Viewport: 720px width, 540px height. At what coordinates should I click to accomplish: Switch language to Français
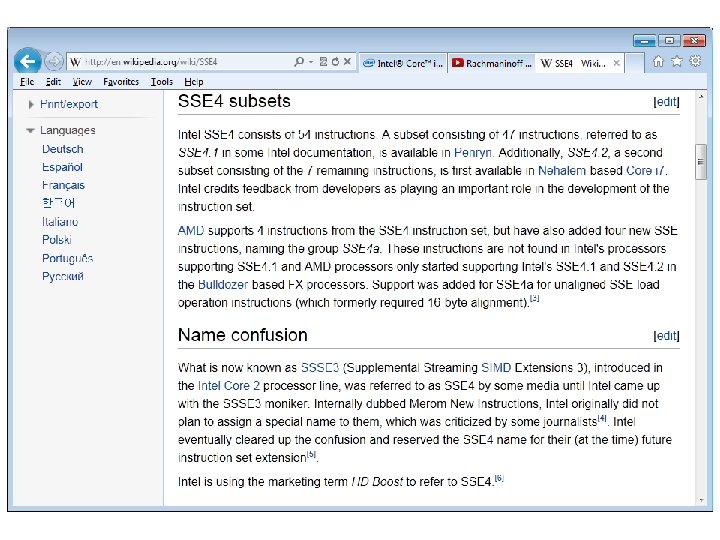click(63, 185)
